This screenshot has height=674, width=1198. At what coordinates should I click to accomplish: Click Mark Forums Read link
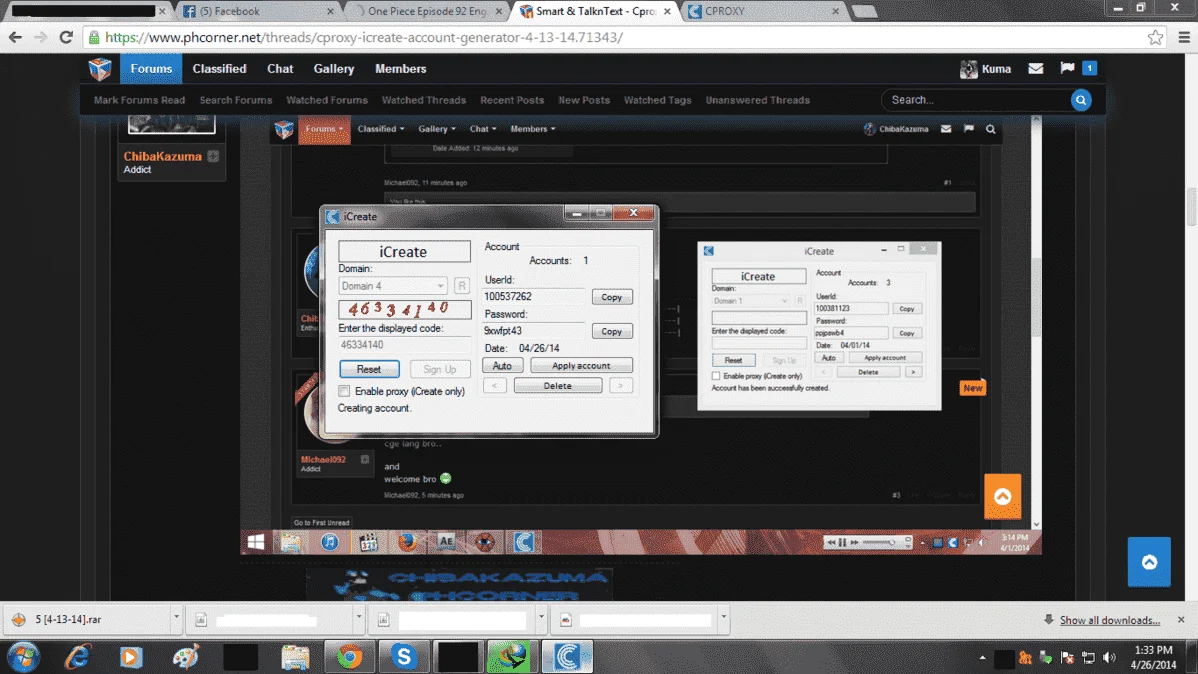139,100
